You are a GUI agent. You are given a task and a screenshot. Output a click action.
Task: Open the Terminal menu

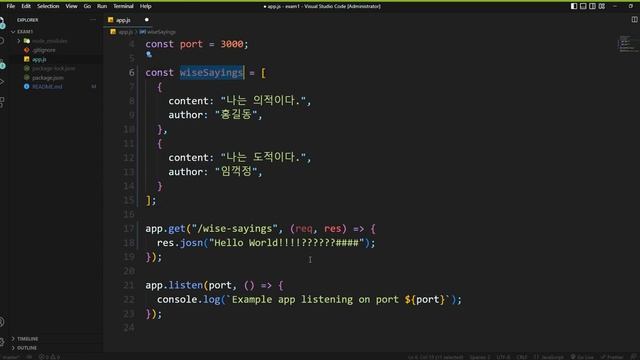point(123,6)
